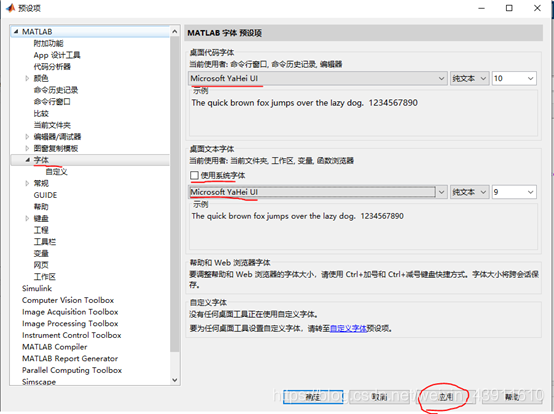Screen dimensions: 554x414
Task: Toggle the 使用系统字体 checkbox
Action: [x=194, y=175]
